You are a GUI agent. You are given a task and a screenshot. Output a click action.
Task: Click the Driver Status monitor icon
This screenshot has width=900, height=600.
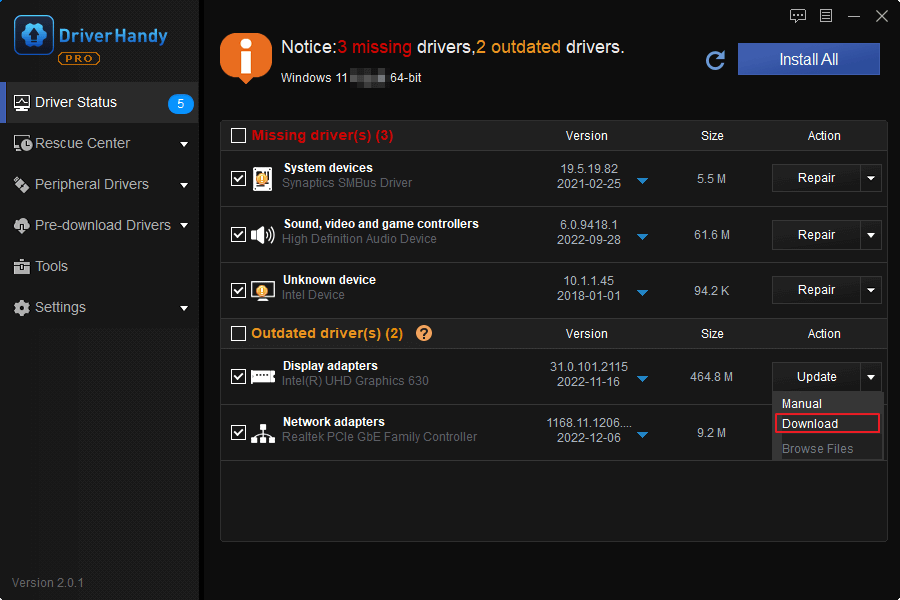click(x=22, y=103)
